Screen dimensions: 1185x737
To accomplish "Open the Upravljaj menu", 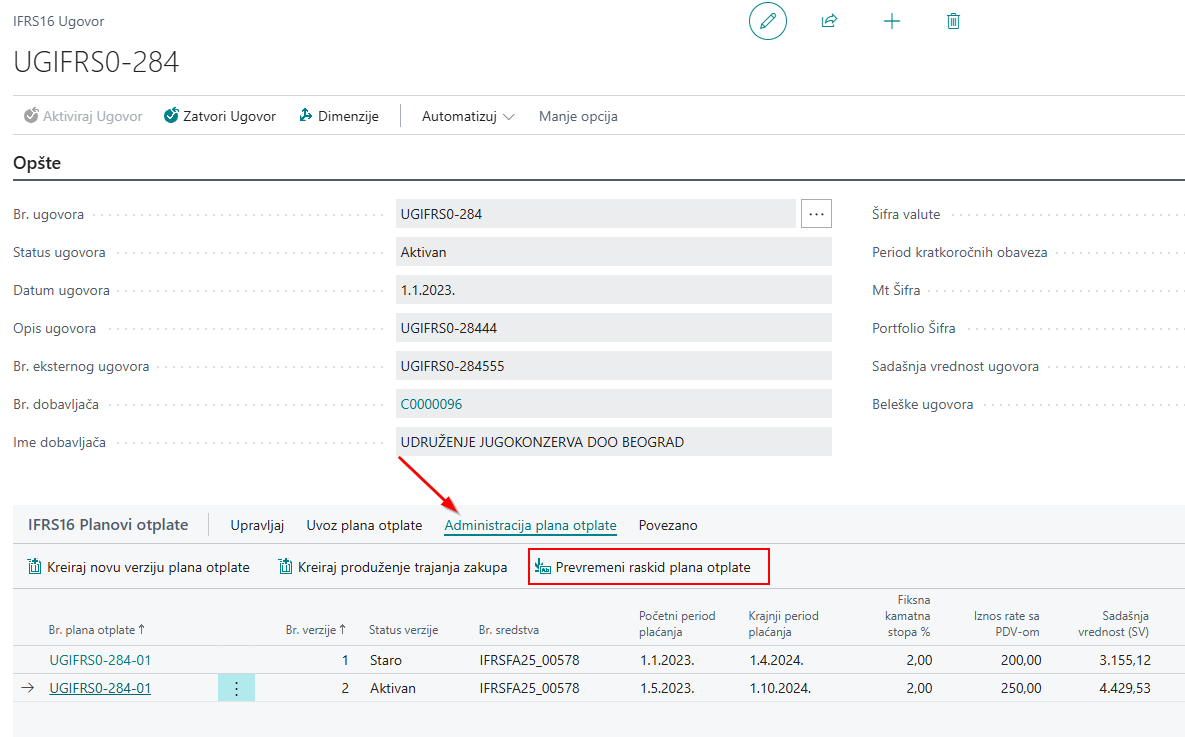I will pos(257,525).
